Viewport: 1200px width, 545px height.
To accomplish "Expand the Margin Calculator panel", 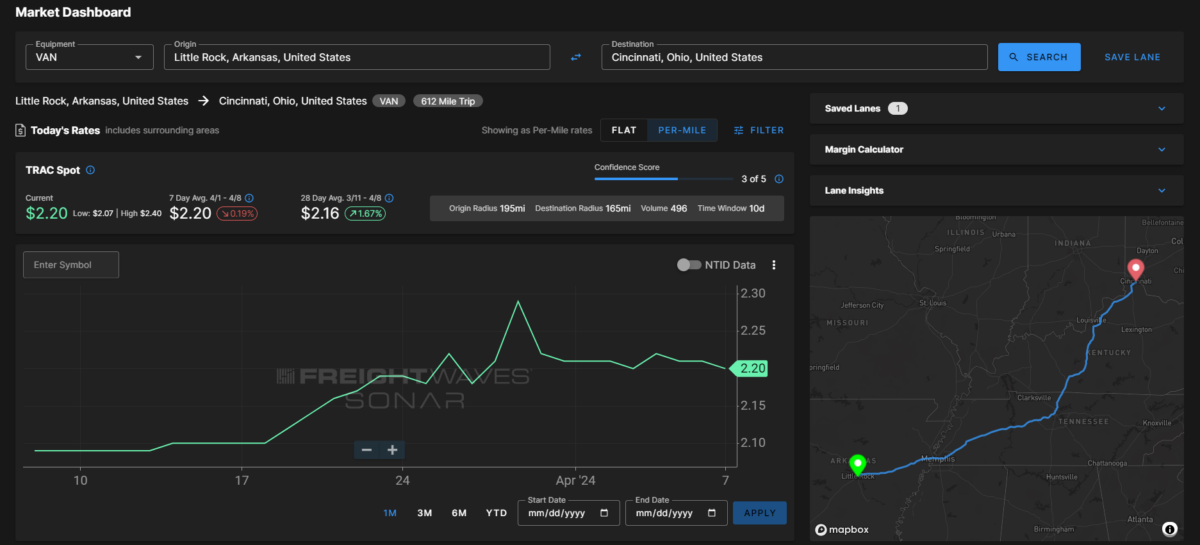I will coord(995,149).
